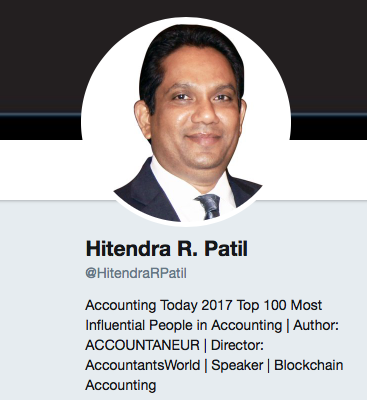Click the word Director: in the bio
Screen dimensions: 367x400
coord(237,345)
